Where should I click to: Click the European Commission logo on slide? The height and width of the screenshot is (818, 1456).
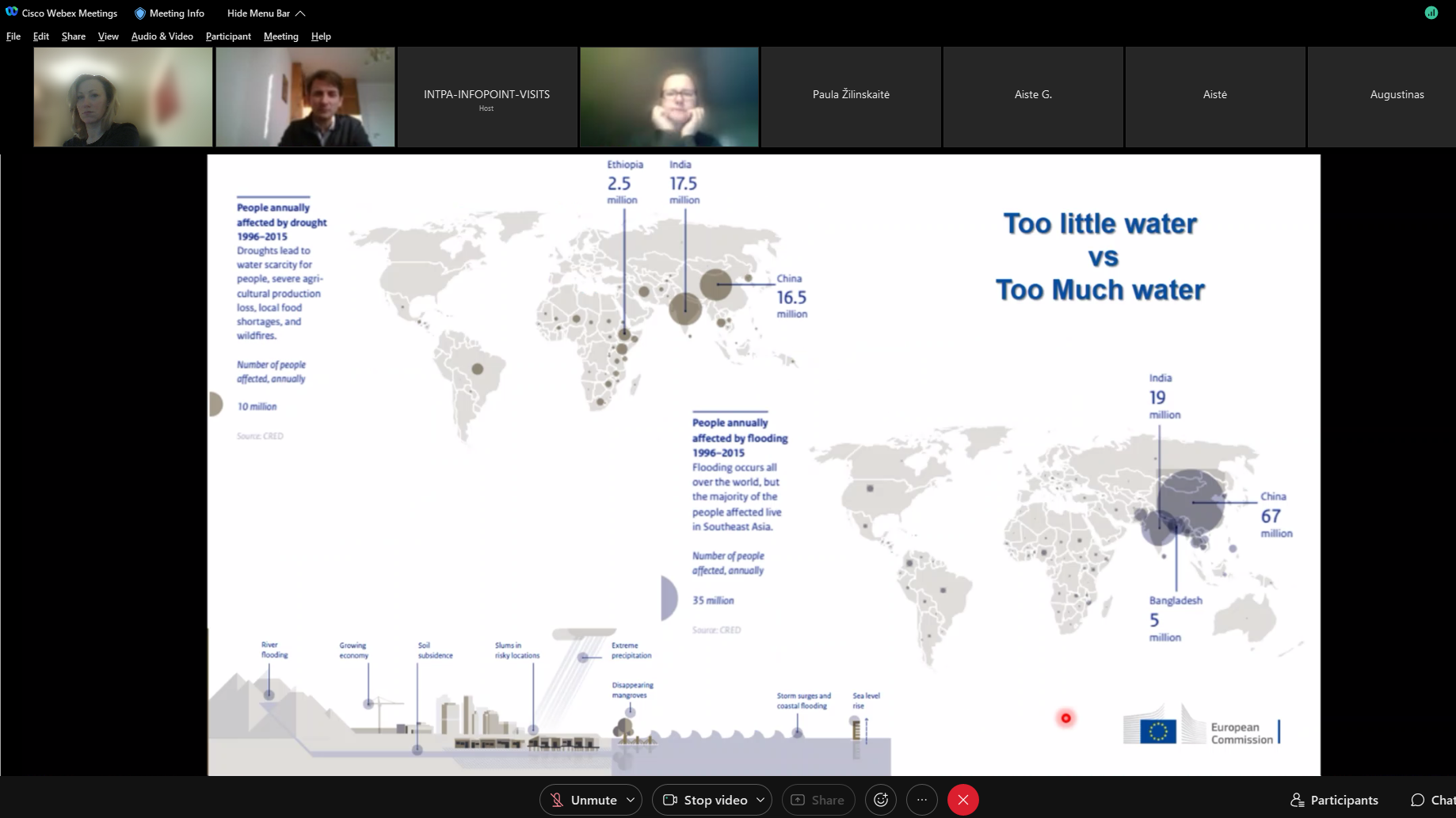(x=1202, y=725)
